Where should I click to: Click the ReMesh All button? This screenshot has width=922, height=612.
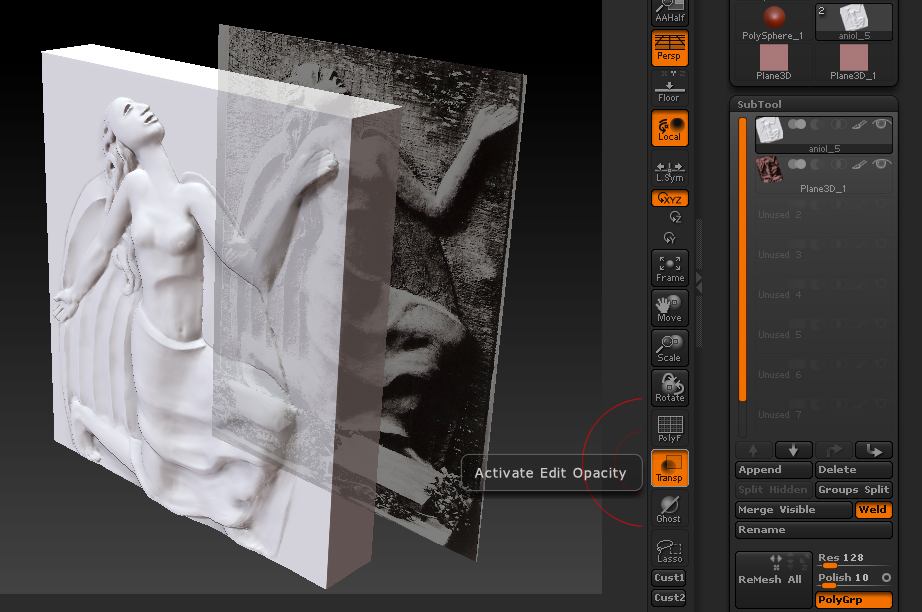click(773, 580)
